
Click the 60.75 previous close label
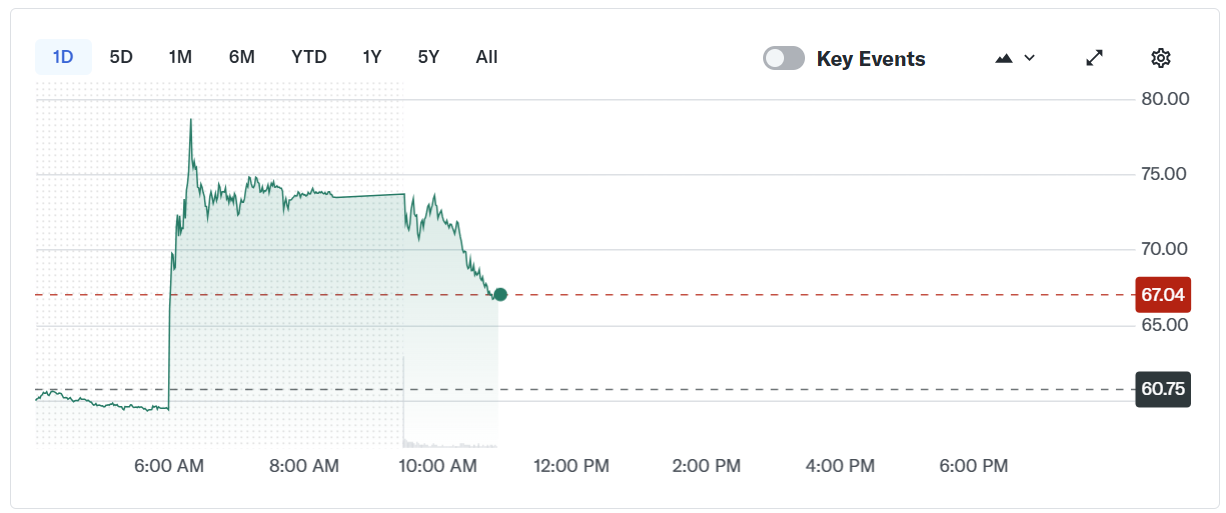(1162, 389)
